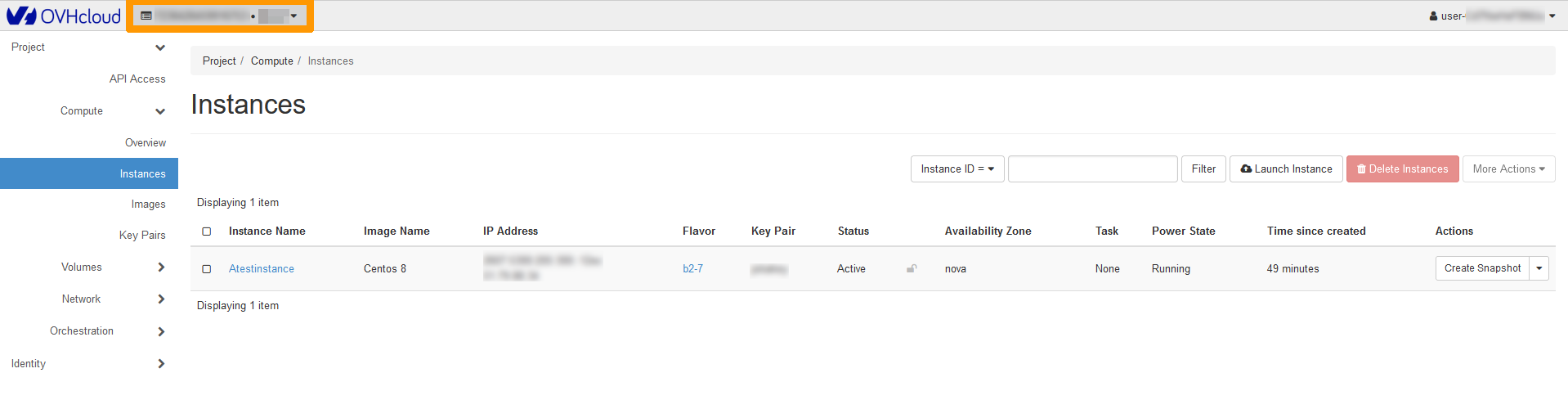The image size is (1568, 418).
Task: Open the Atestinstance instance link
Action: (x=262, y=269)
